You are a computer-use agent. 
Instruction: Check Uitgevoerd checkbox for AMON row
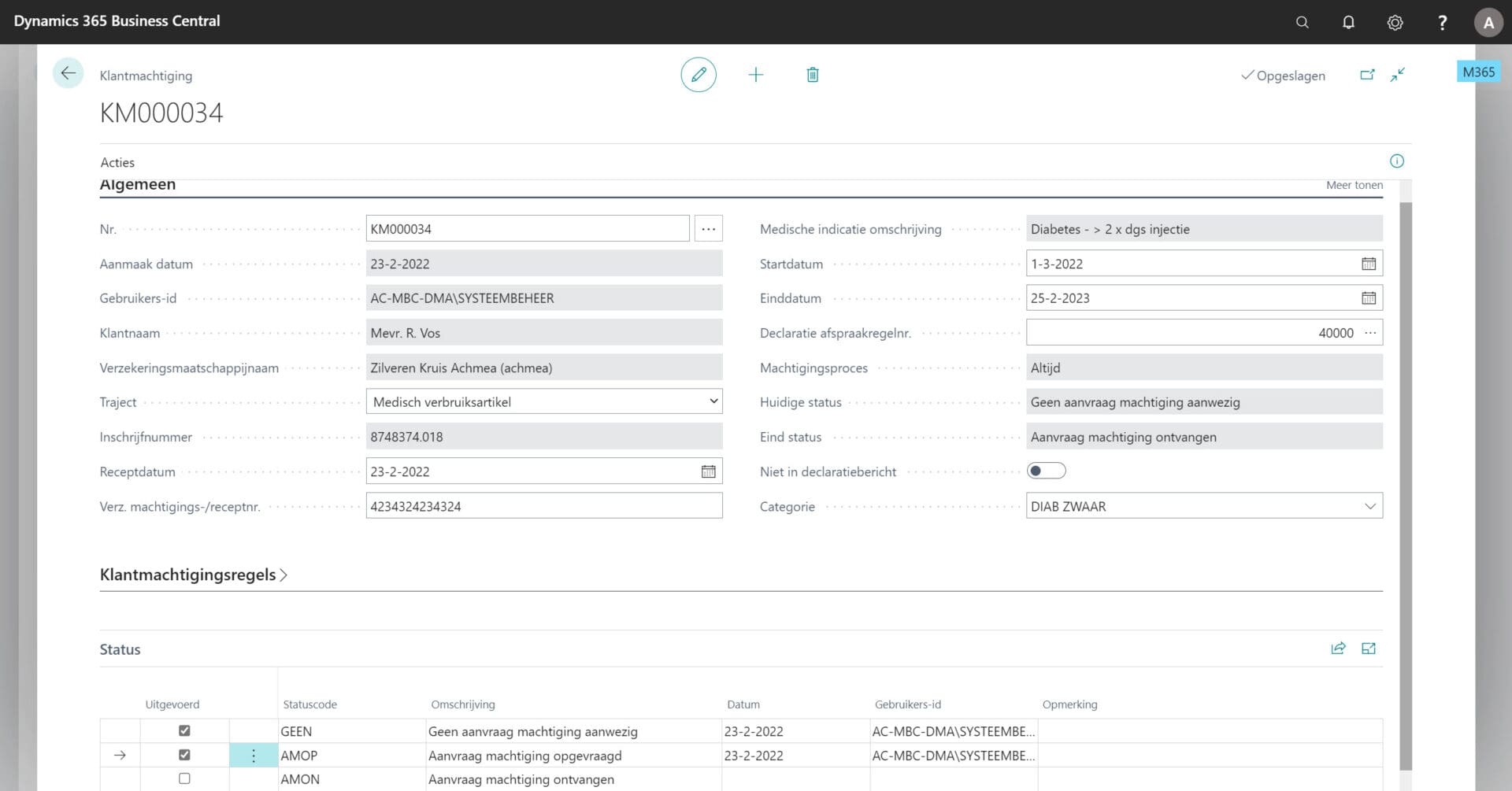[184, 778]
